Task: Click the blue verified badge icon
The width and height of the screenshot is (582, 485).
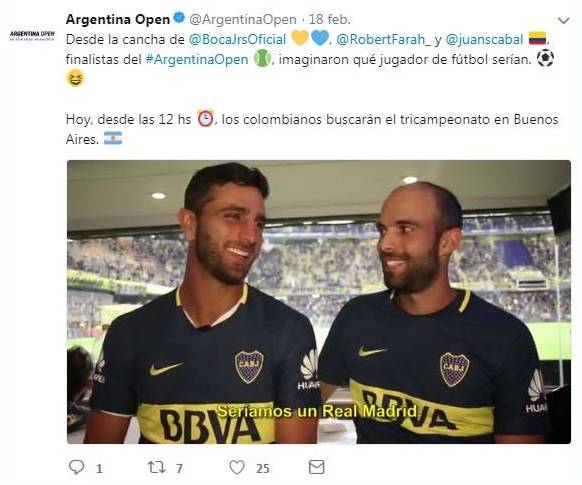Action: tap(179, 18)
